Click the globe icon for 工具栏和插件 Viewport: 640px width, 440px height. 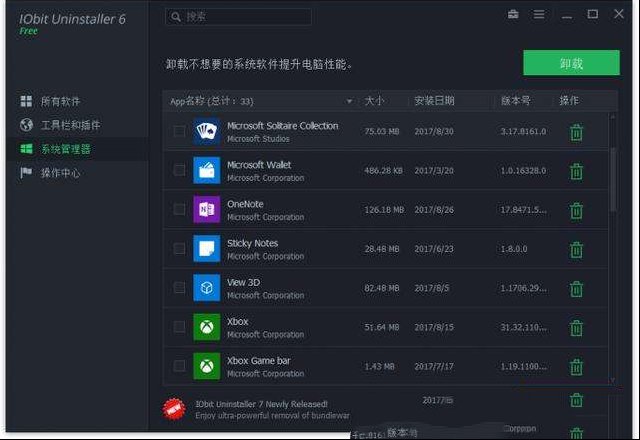26,125
